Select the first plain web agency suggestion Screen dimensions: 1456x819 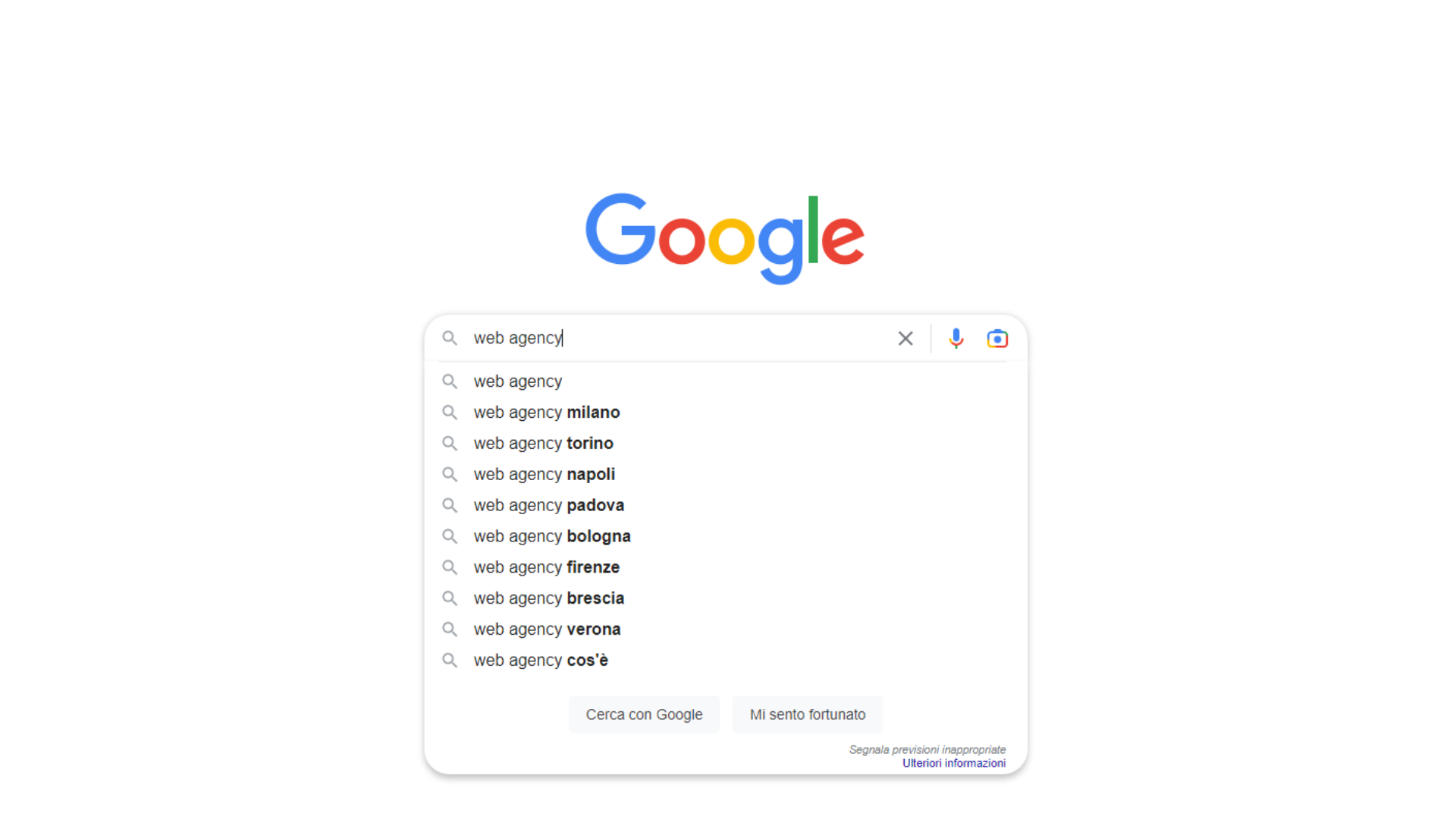[725, 381]
